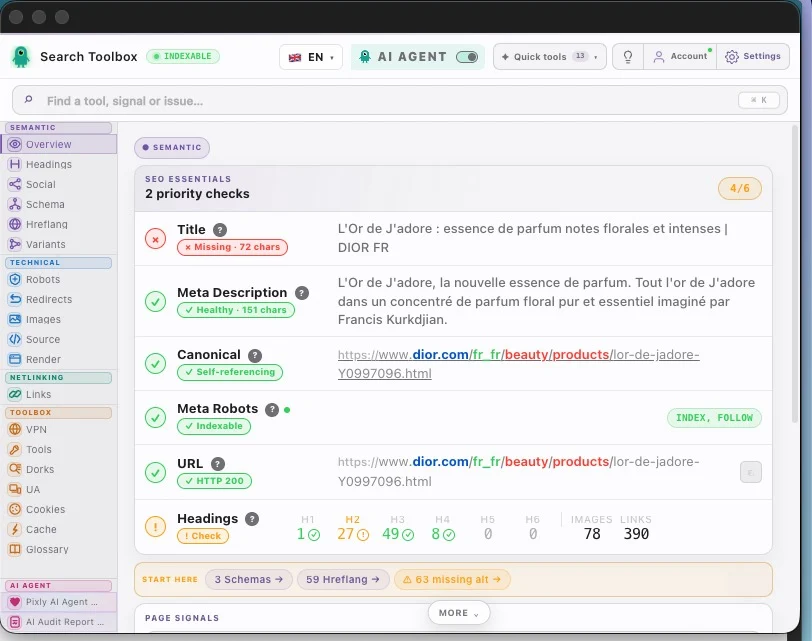Click the Headings help question mark
This screenshot has width=812, height=641.
coord(252,519)
